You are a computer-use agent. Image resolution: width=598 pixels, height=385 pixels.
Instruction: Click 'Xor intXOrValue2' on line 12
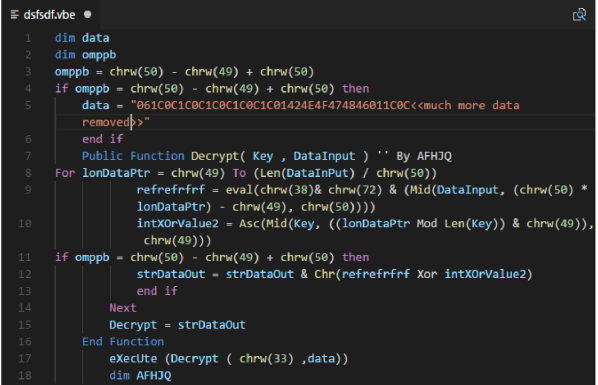pos(471,274)
